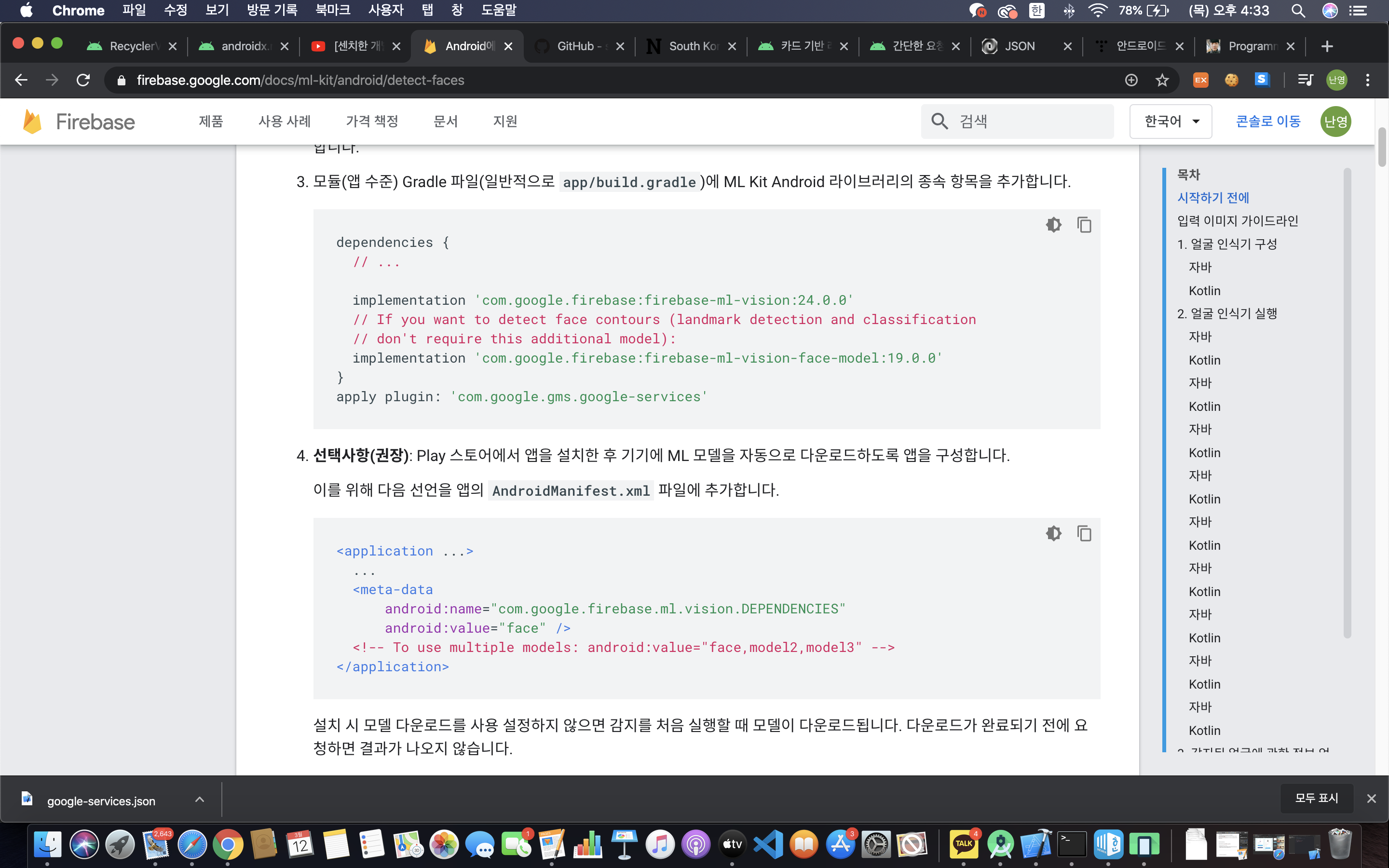Toggle dark theme on Gradle code block

[x=1053, y=225]
